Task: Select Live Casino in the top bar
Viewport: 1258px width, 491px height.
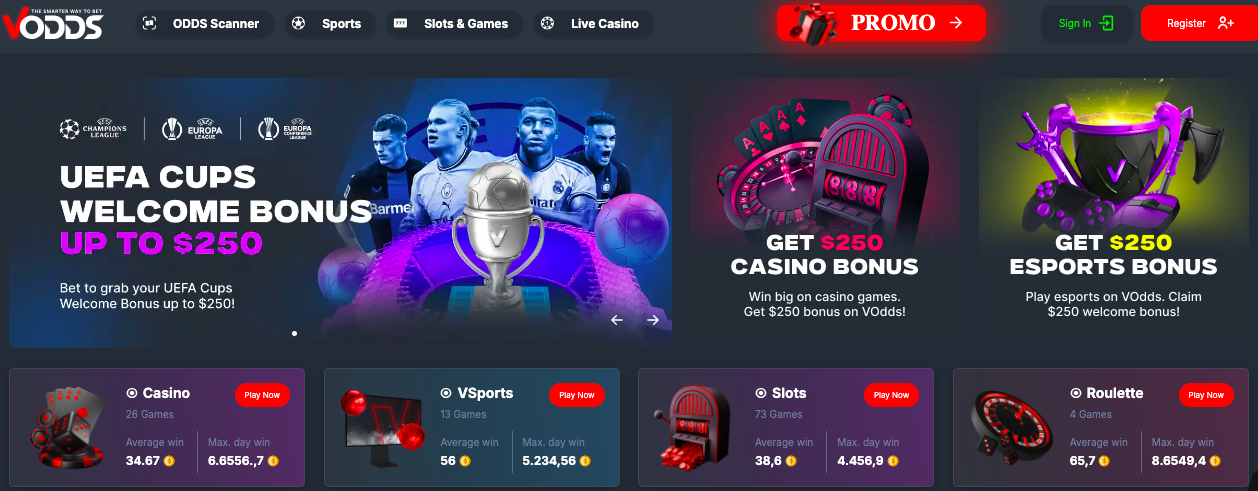Action: pyautogui.click(x=592, y=23)
